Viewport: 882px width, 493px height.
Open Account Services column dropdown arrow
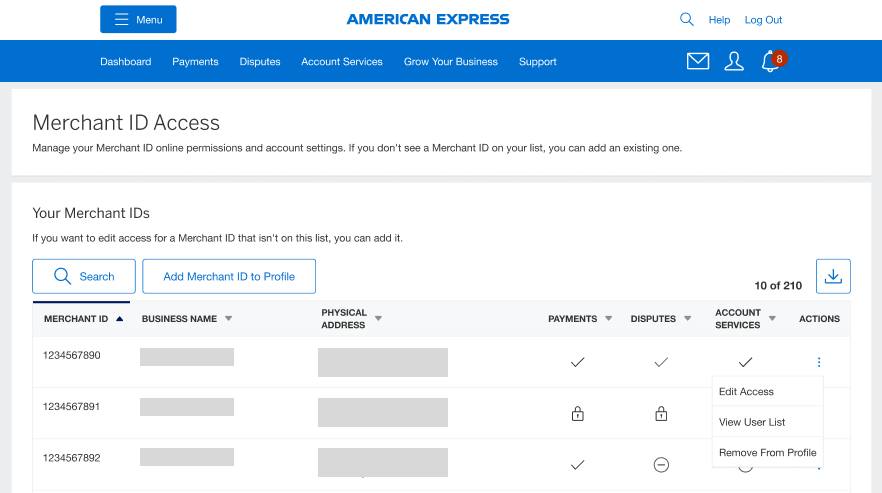tap(772, 319)
